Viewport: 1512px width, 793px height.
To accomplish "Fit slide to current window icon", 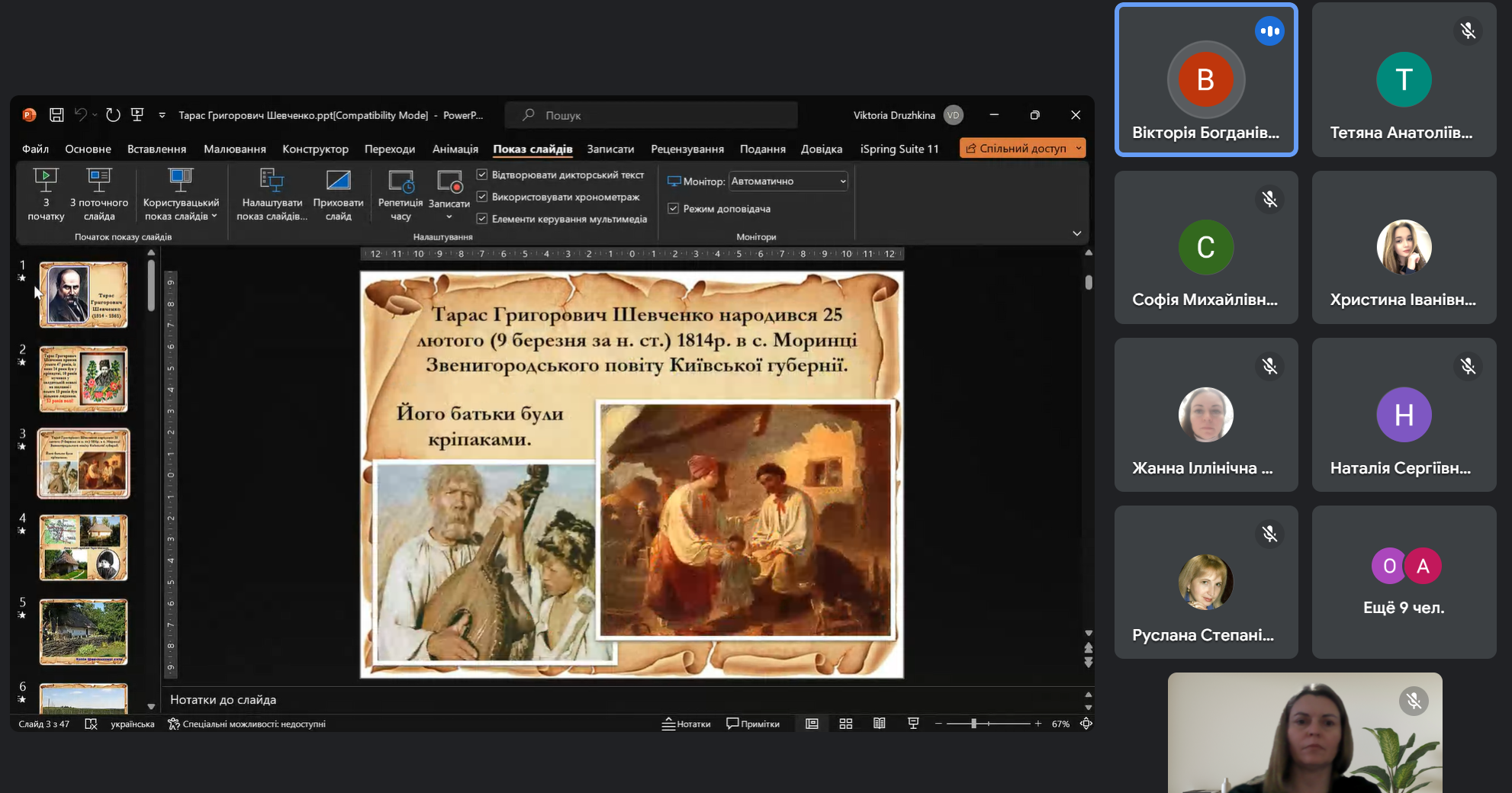I will point(1086,724).
